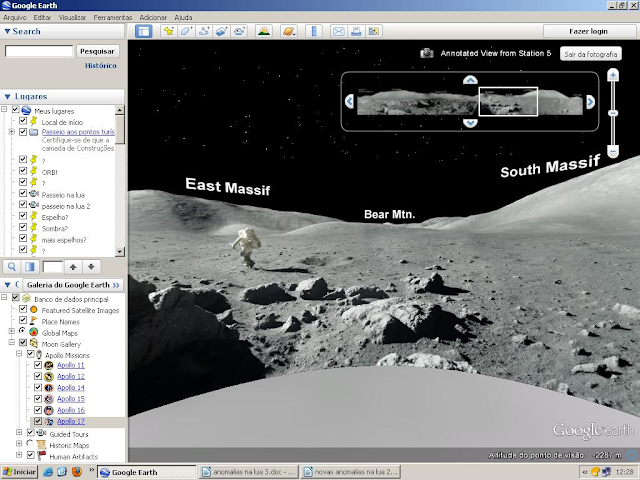
Task: Click the magnifier search icon below Places
Action: click(x=12, y=267)
